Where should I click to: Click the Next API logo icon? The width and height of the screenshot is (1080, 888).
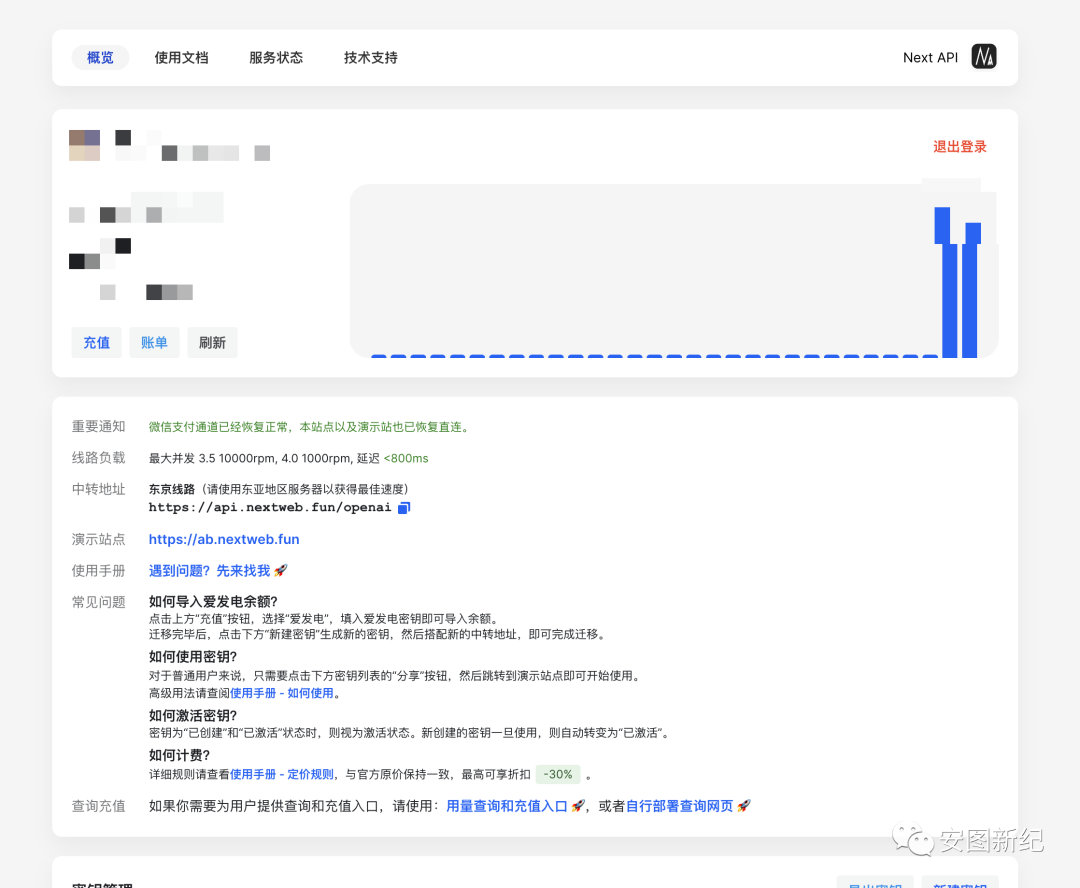[x=984, y=57]
